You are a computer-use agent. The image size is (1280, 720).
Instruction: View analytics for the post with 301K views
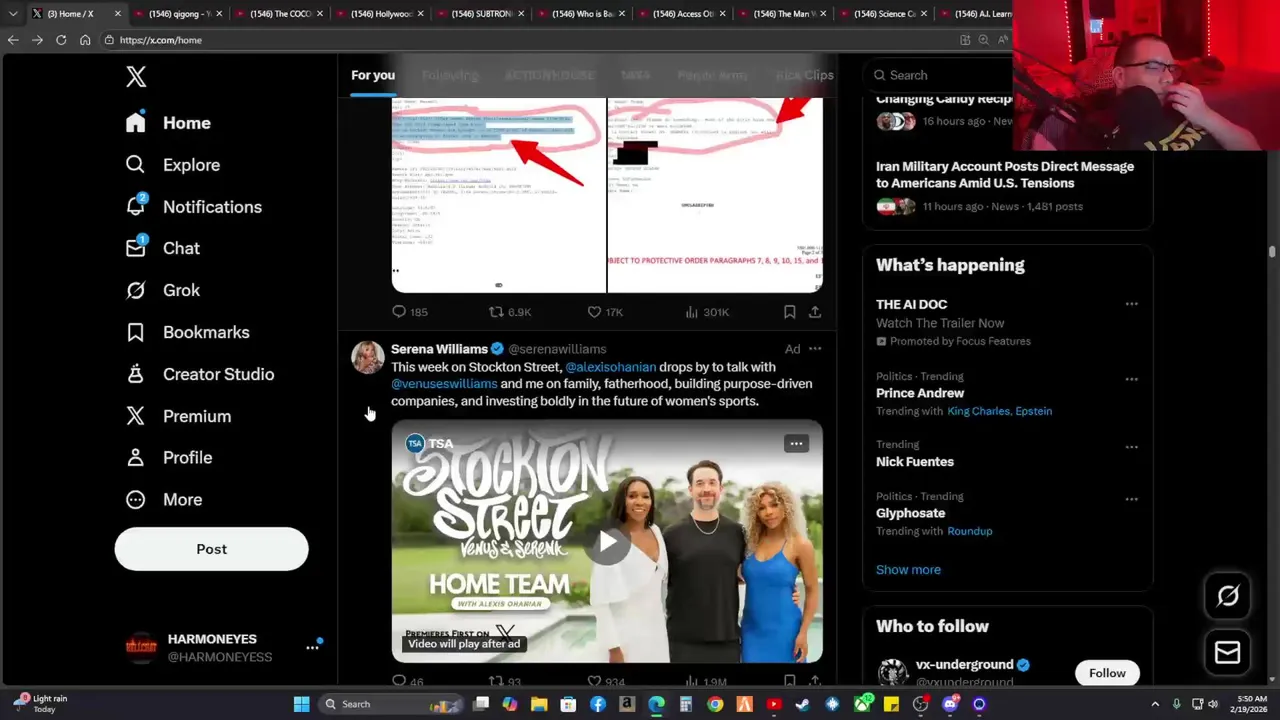point(707,312)
